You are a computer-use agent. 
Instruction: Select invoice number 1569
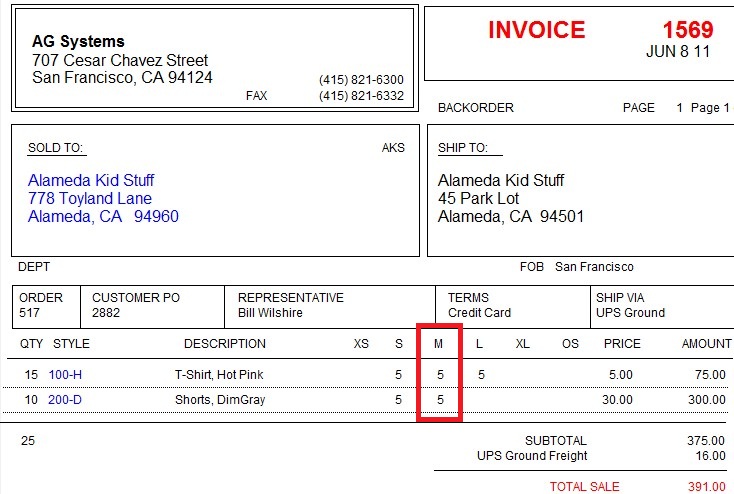pos(688,30)
